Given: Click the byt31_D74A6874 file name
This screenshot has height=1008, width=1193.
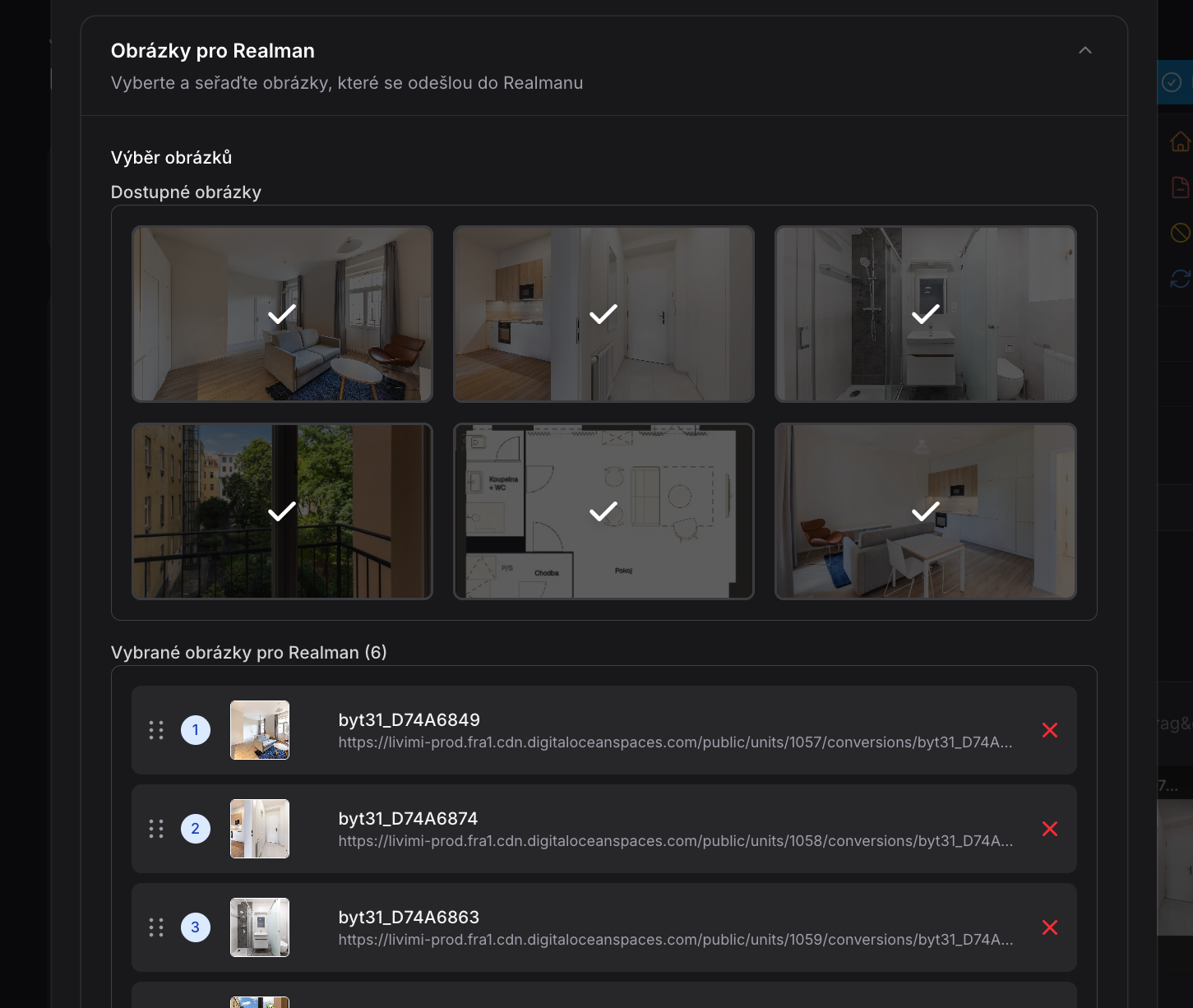Looking at the screenshot, I should click(409, 818).
